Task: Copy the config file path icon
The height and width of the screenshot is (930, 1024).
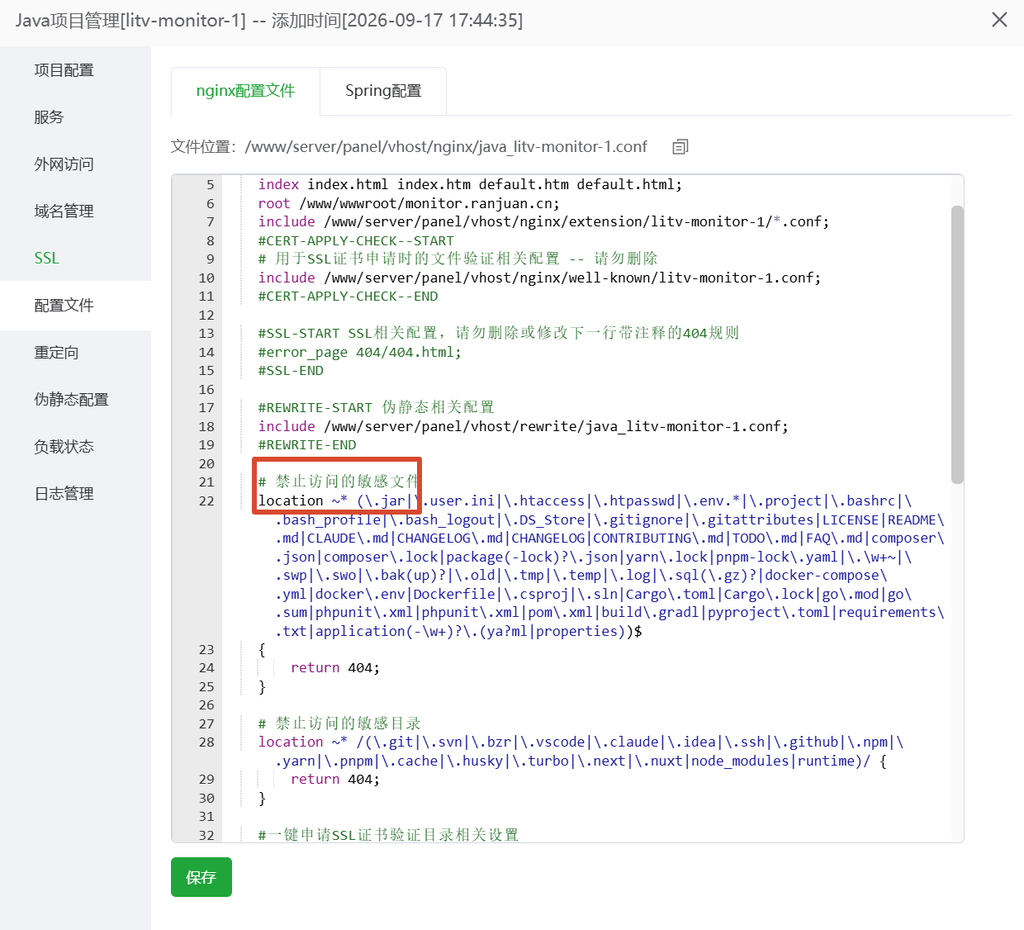Action: (680, 147)
